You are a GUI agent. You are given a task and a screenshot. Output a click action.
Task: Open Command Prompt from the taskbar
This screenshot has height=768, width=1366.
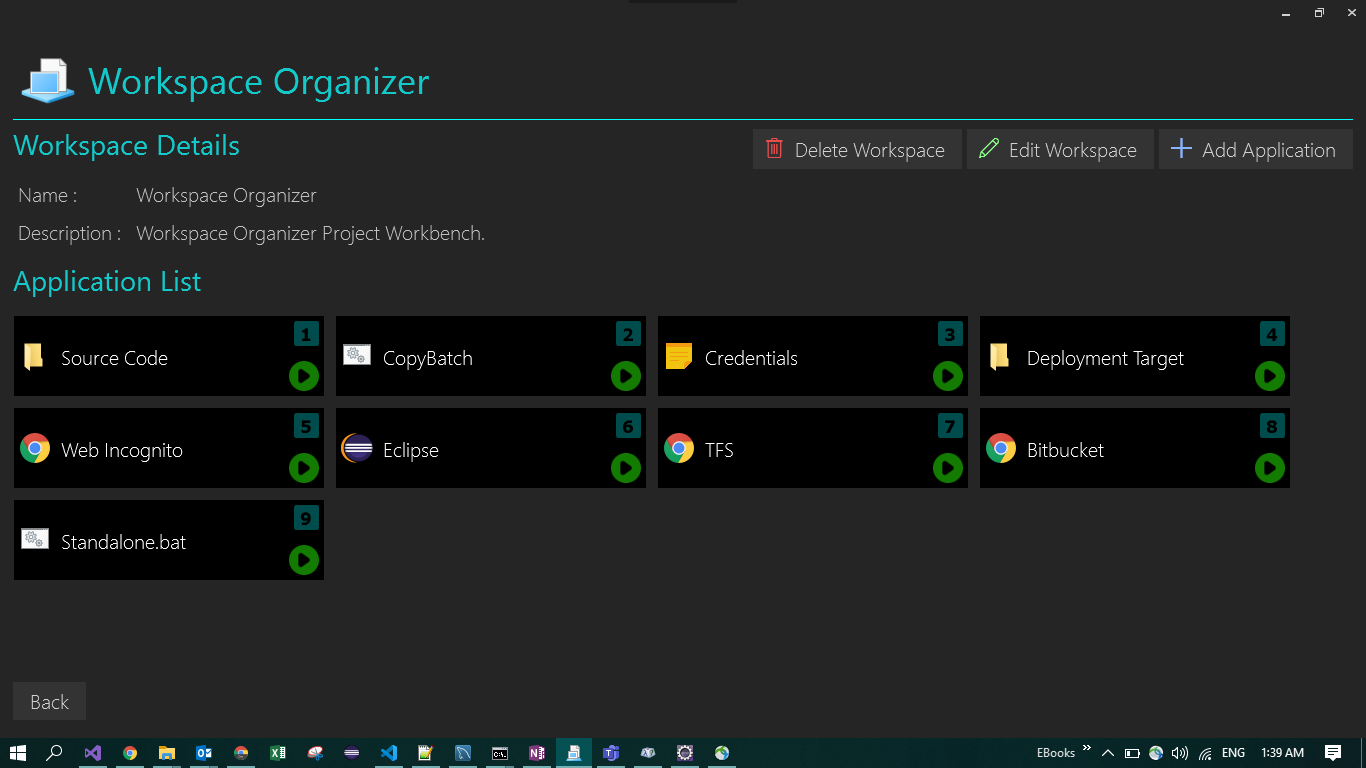pos(500,753)
